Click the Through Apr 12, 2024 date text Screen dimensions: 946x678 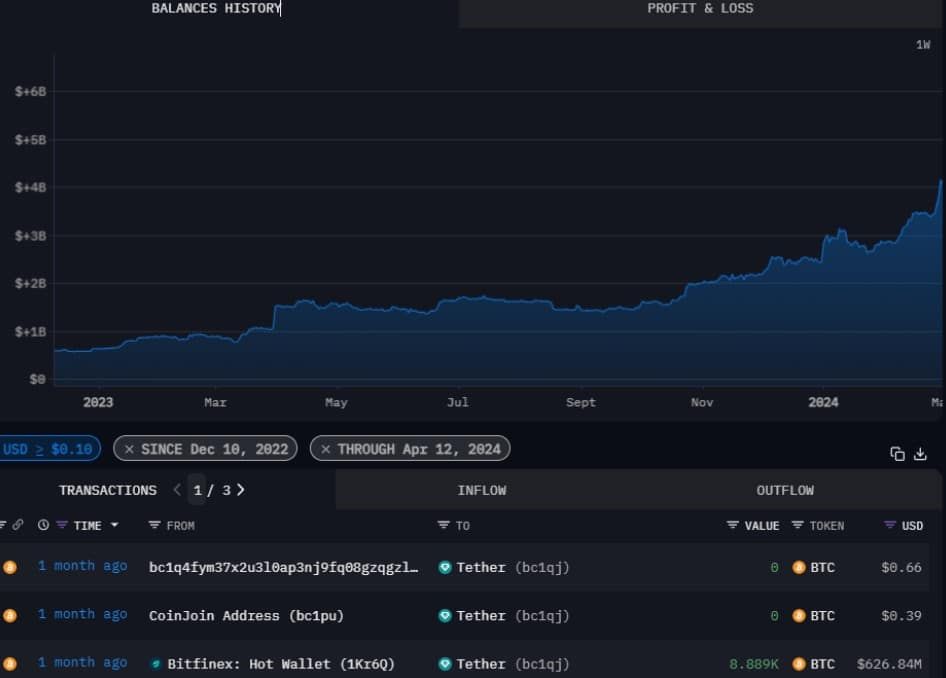(x=419, y=449)
